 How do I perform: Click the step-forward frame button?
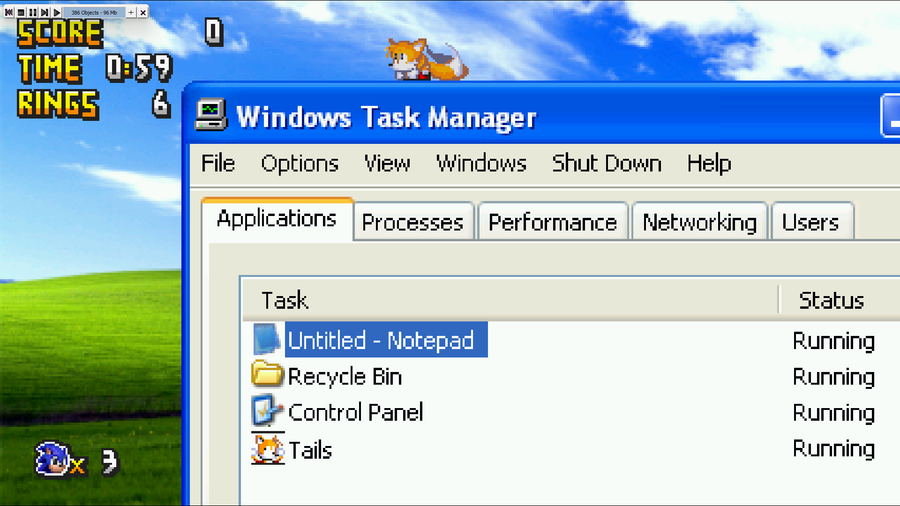tap(45, 12)
